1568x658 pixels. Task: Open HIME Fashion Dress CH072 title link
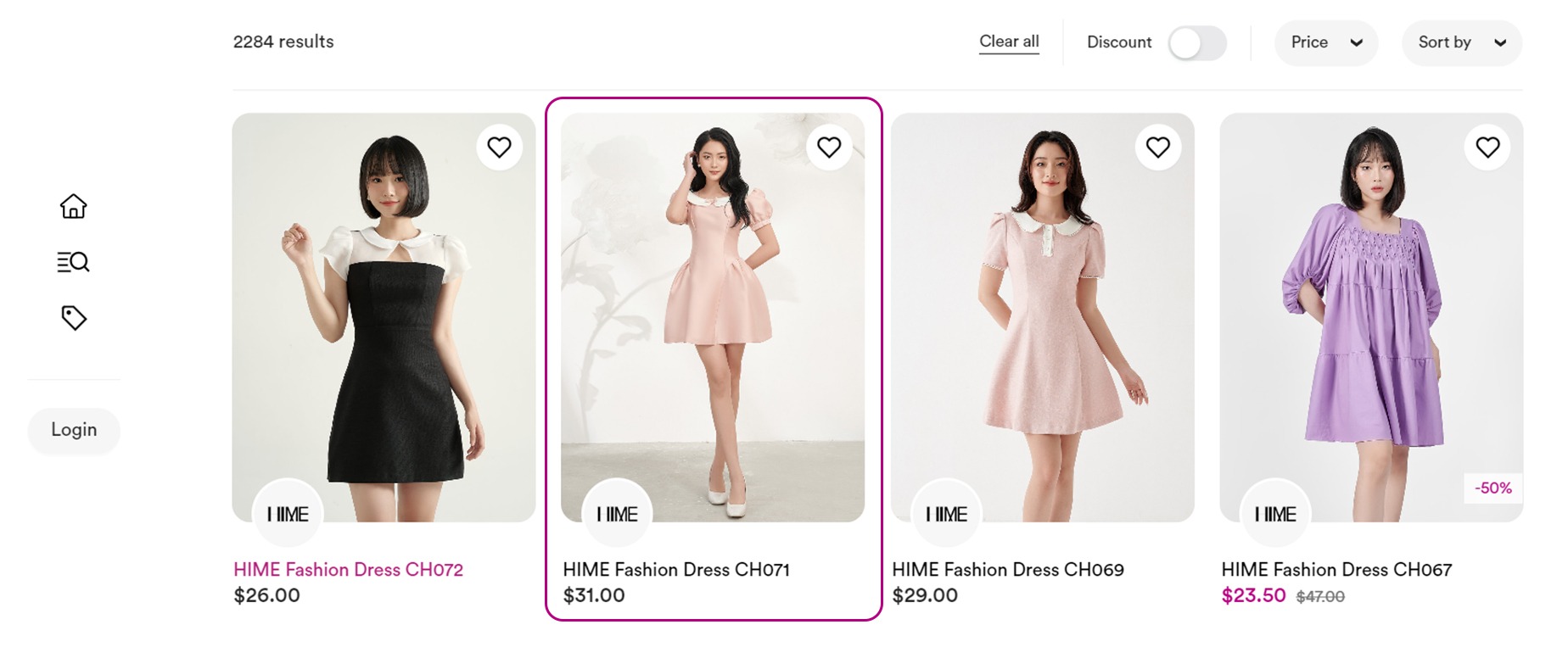[349, 570]
